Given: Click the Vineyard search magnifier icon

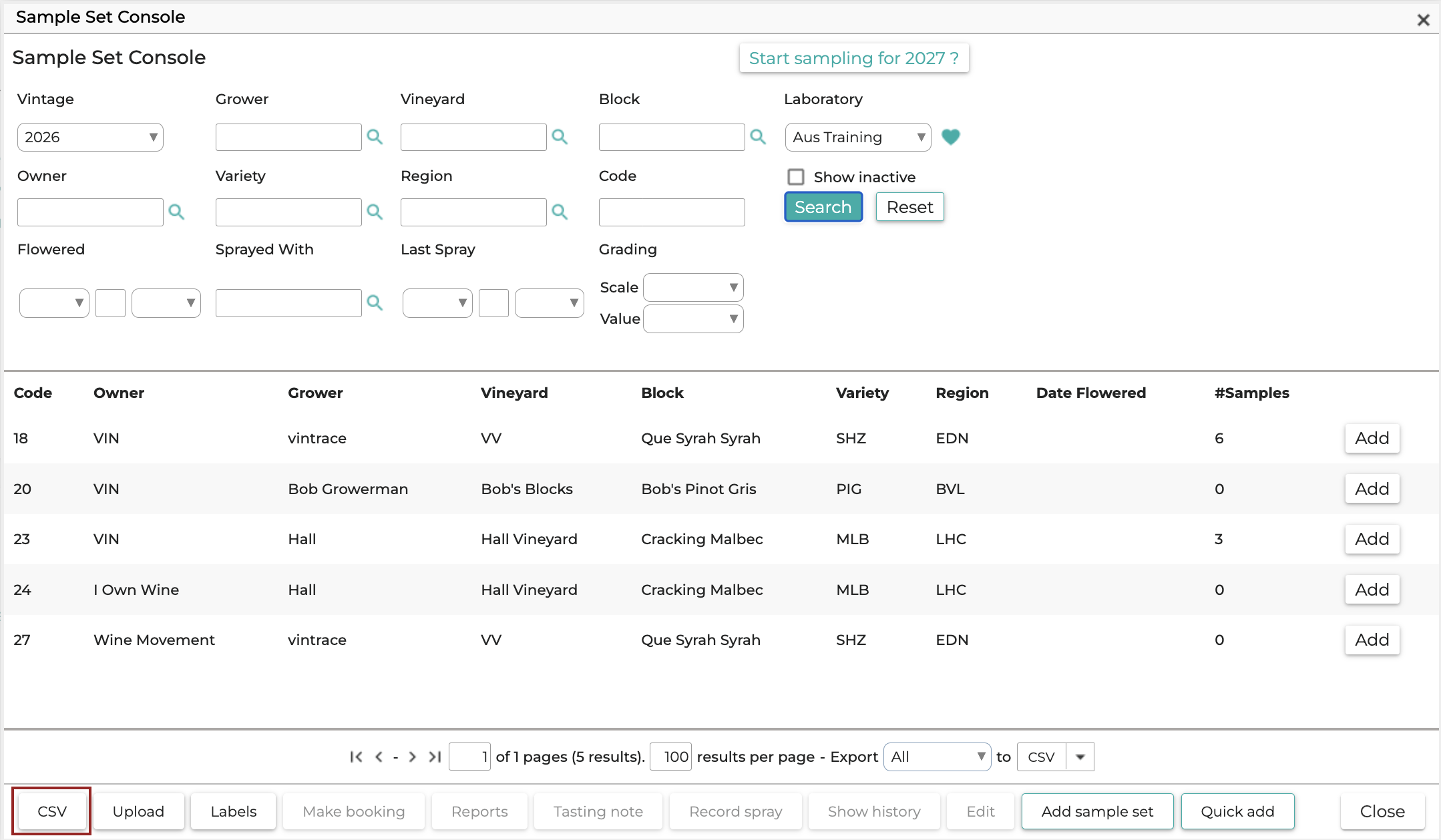Looking at the screenshot, I should (x=560, y=137).
